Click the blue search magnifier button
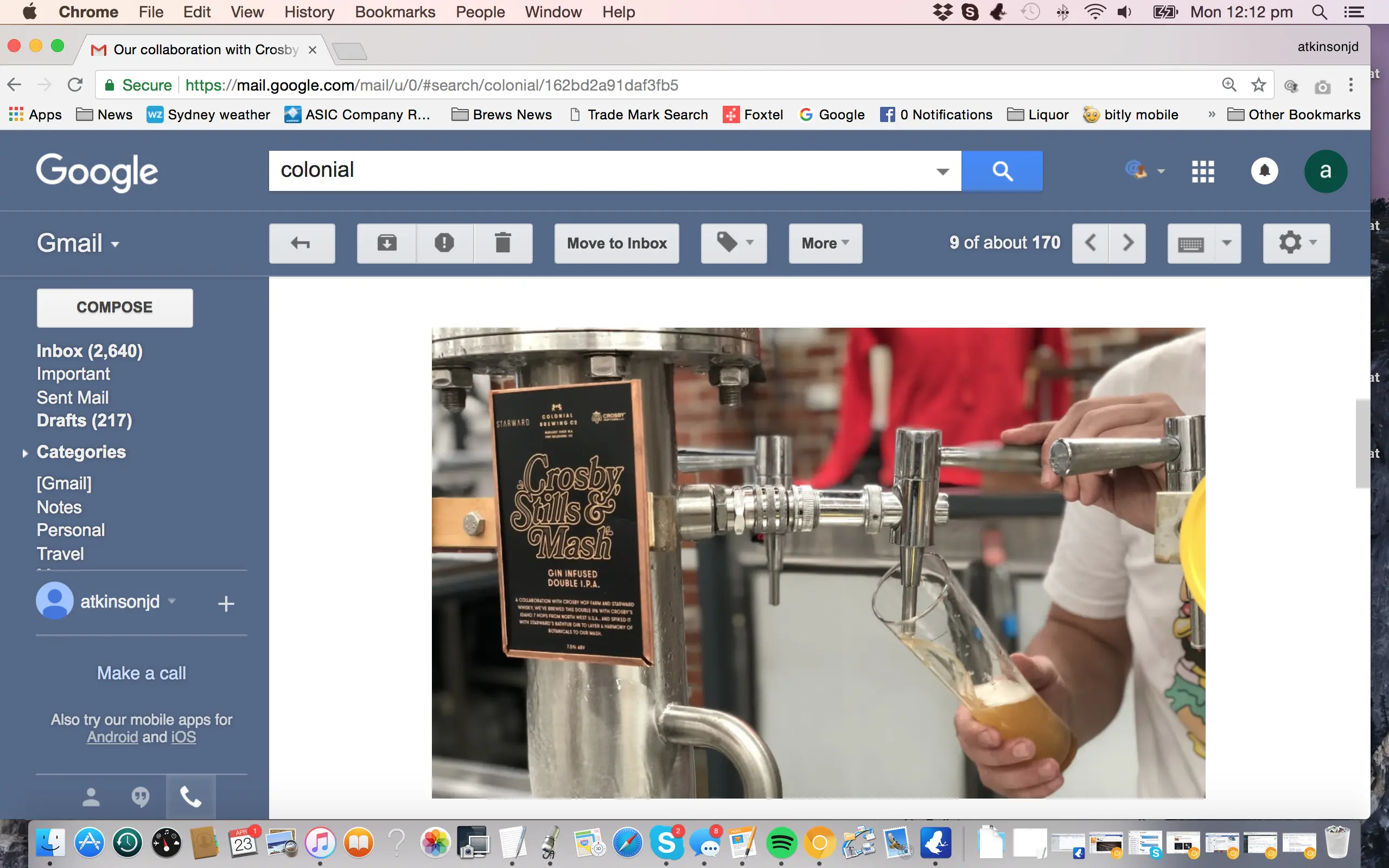Screen dimensions: 1389x868 [x=1002, y=170]
